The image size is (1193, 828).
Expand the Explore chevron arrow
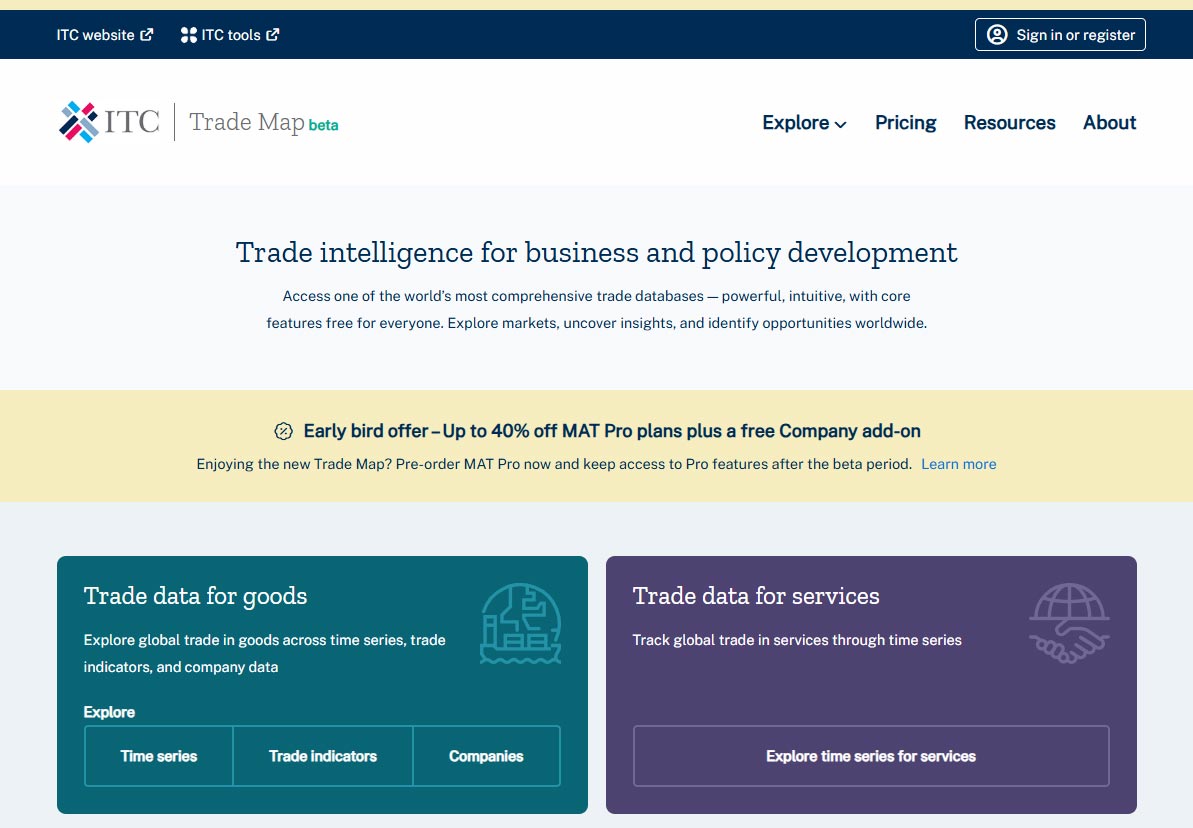tap(841, 125)
